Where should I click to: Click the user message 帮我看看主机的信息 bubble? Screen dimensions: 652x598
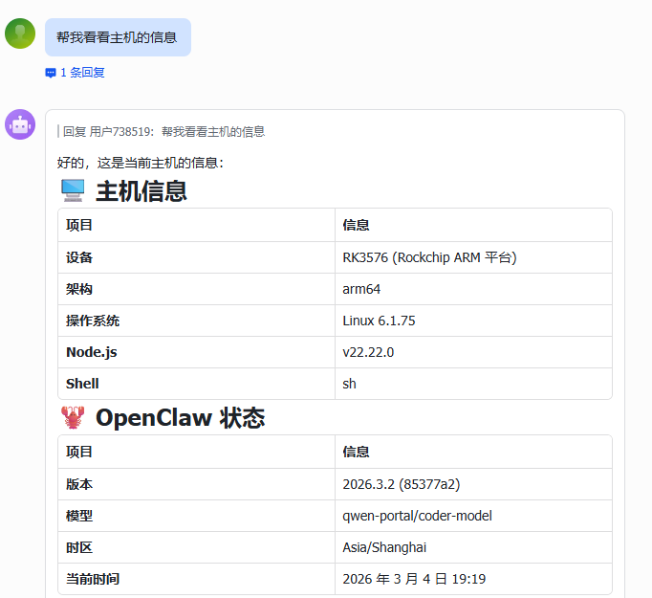118,37
